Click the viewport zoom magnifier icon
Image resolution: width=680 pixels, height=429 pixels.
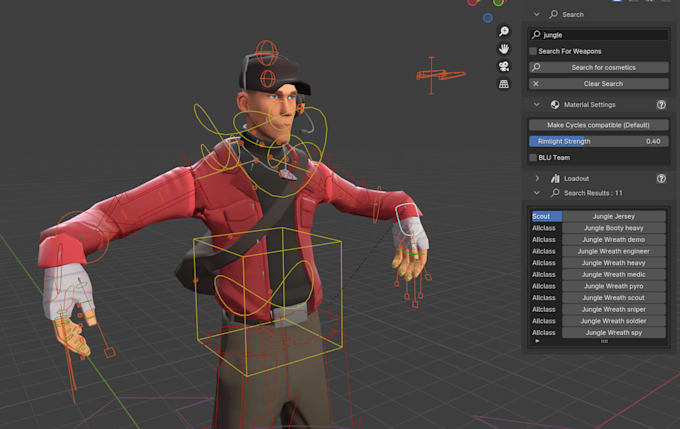(504, 31)
